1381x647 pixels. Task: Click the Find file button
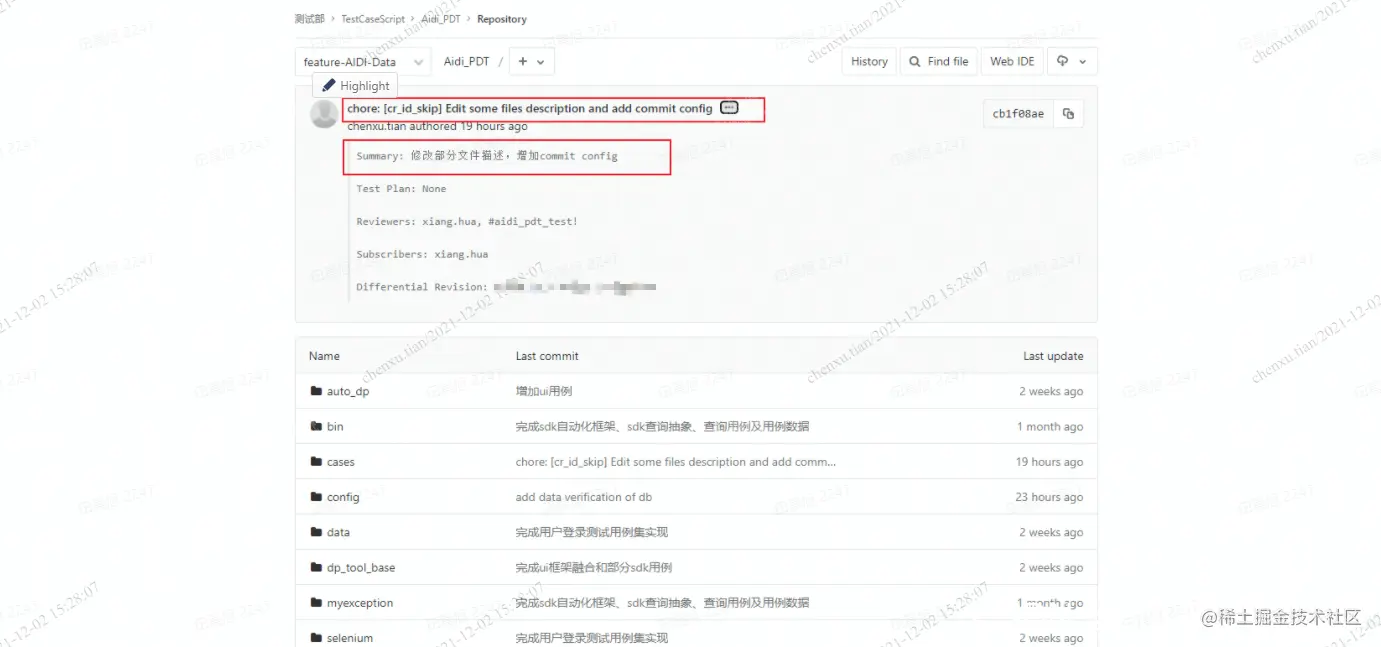pos(938,62)
